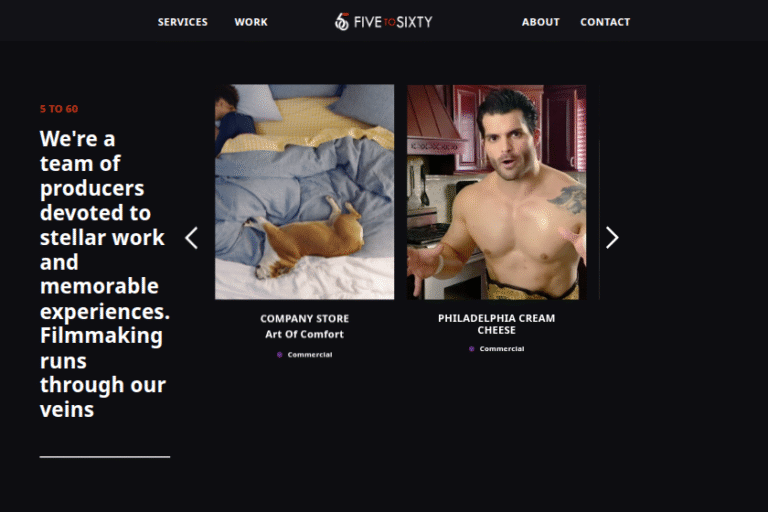Image resolution: width=768 pixels, height=512 pixels.
Task: Show the previous carousel slide
Action: [x=192, y=238]
